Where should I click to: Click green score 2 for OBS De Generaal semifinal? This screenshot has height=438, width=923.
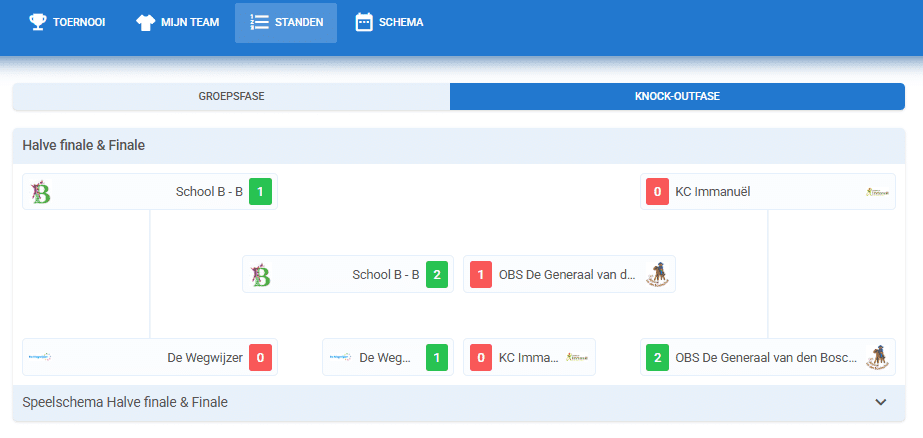657,357
